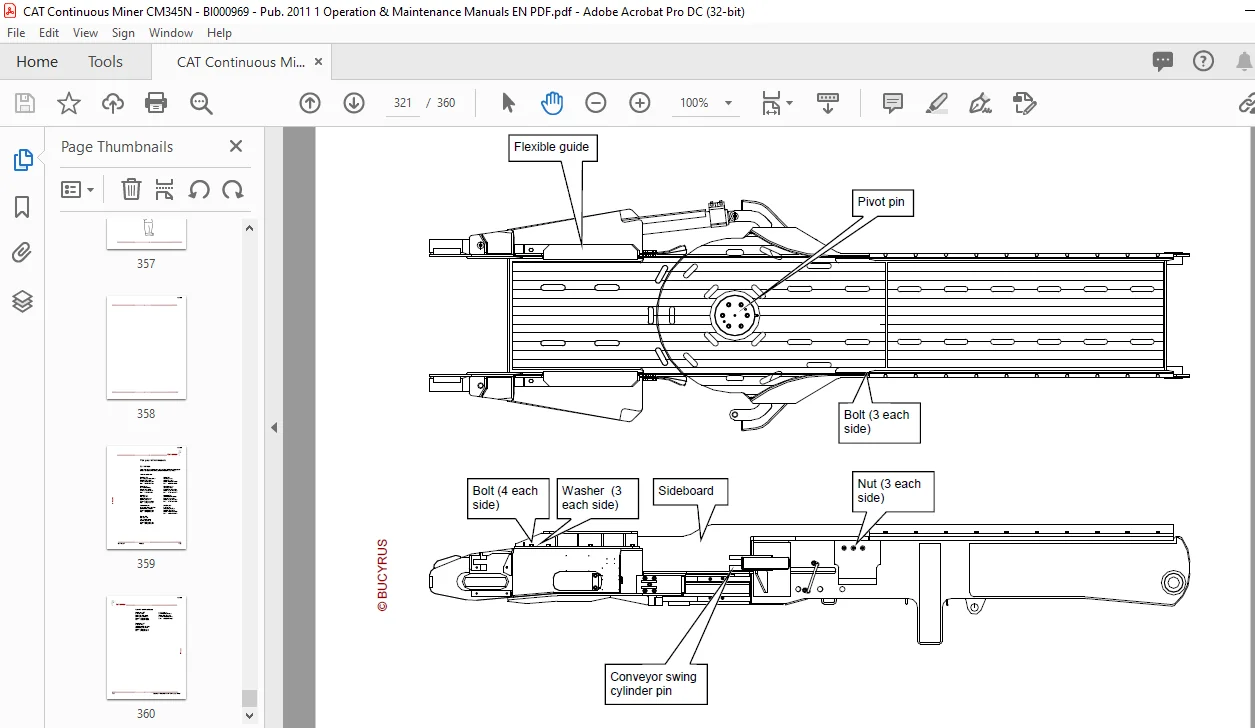Choose the arrow Selection tool
Image resolution: width=1255 pixels, height=728 pixels.
coord(508,103)
